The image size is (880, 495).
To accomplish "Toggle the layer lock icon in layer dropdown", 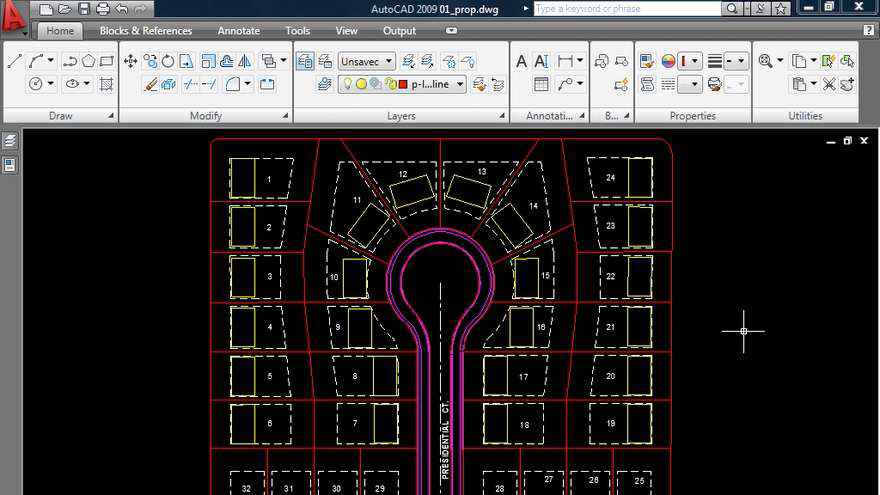I will (x=388, y=85).
